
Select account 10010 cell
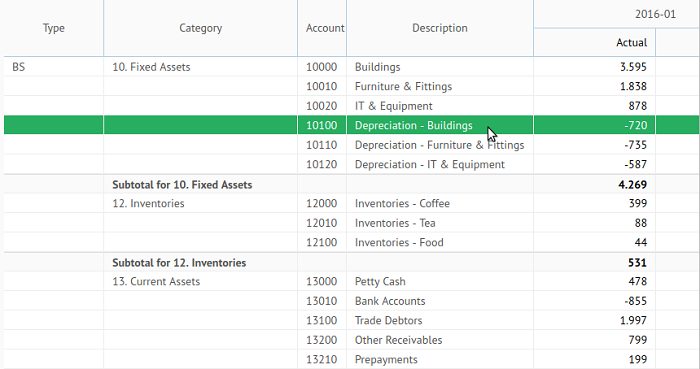pyautogui.click(x=322, y=86)
